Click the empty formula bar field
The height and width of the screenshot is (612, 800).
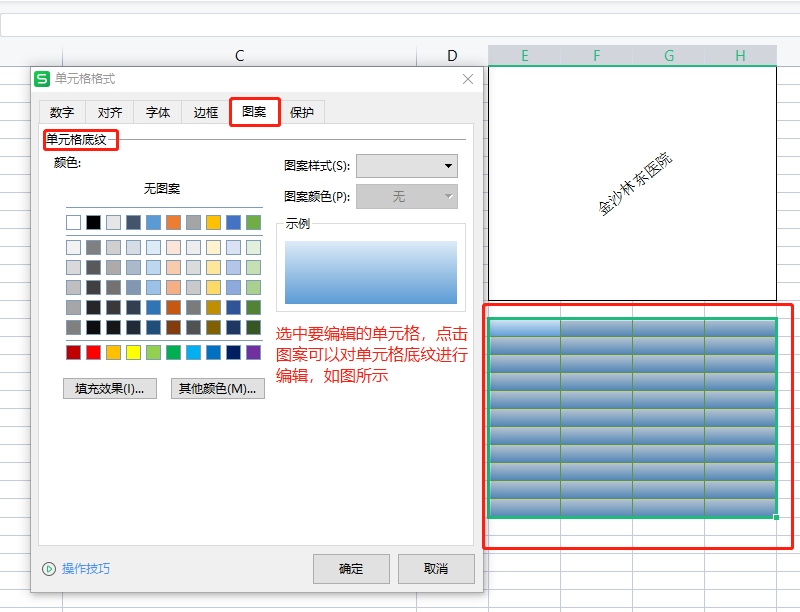coord(400,25)
